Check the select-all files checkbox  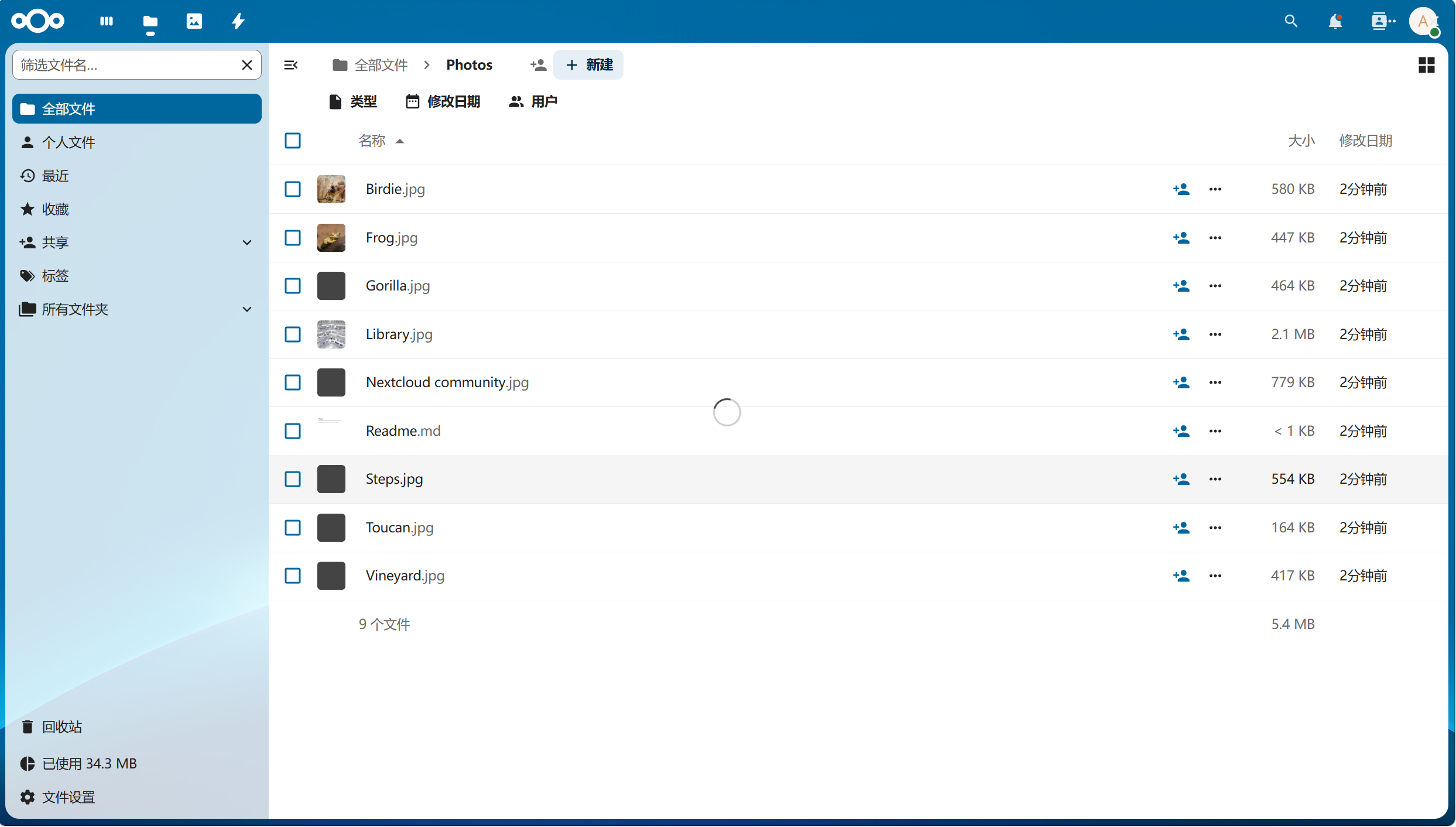[x=293, y=141]
